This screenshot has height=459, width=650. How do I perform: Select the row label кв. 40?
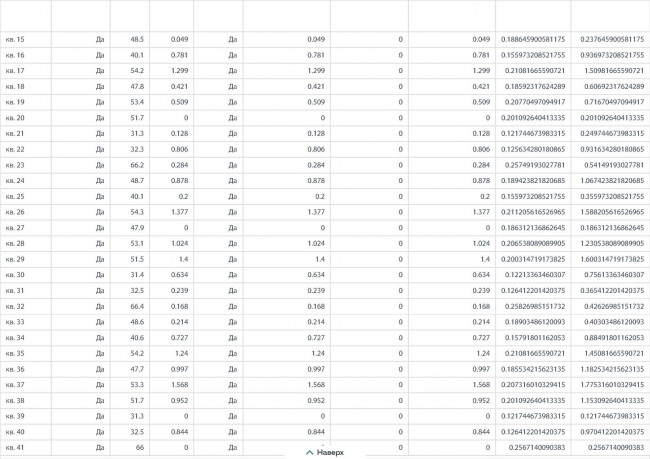coord(15,432)
